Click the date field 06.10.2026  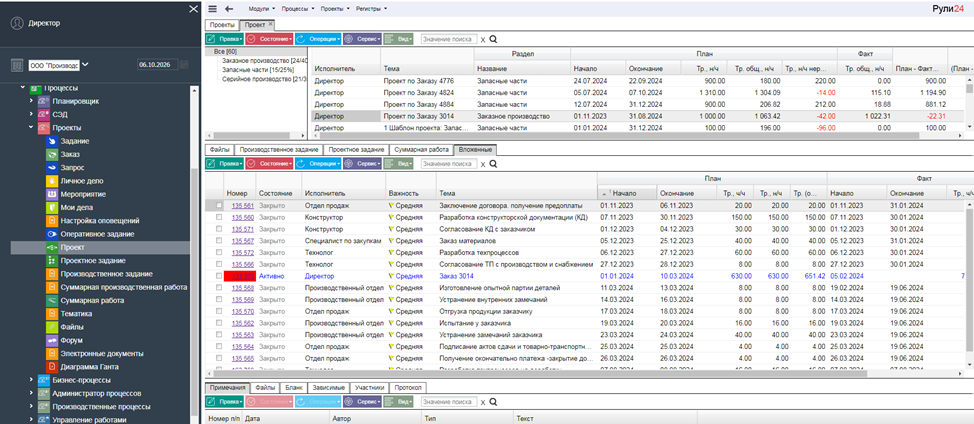157,65
